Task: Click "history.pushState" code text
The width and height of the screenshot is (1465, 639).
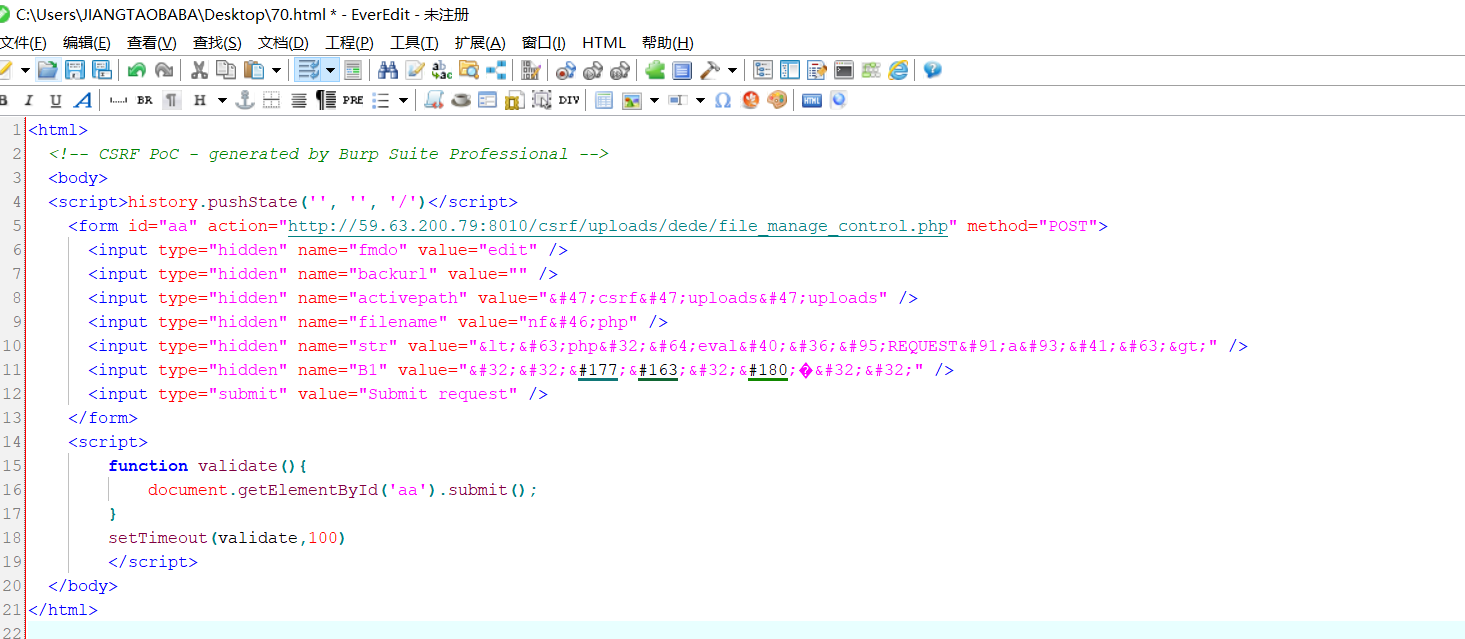Action: click(212, 202)
